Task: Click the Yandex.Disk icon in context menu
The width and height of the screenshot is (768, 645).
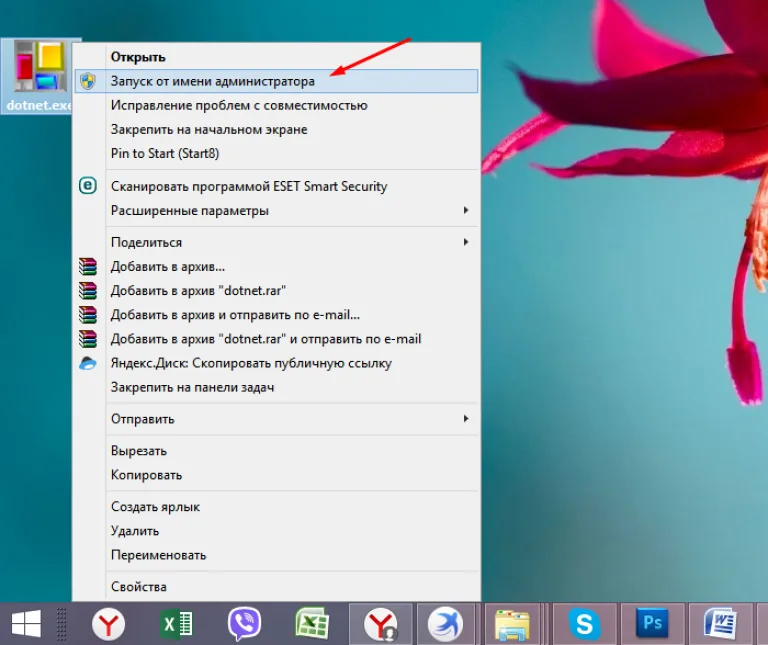Action: tap(88, 363)
